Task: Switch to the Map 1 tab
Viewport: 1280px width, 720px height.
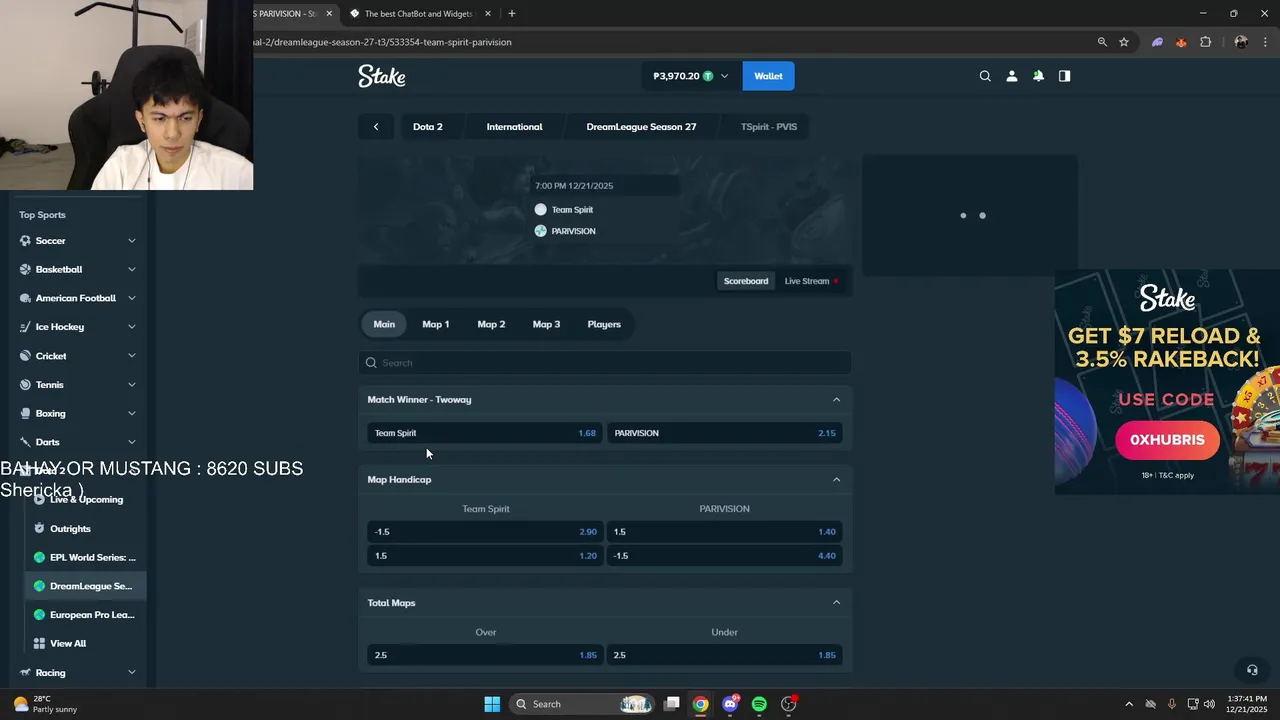Action: pos(436,324)
